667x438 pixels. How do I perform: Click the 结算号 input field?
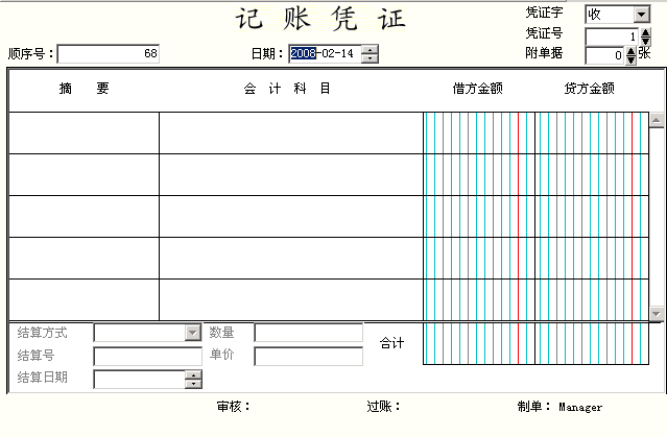(x=148, y=356)
